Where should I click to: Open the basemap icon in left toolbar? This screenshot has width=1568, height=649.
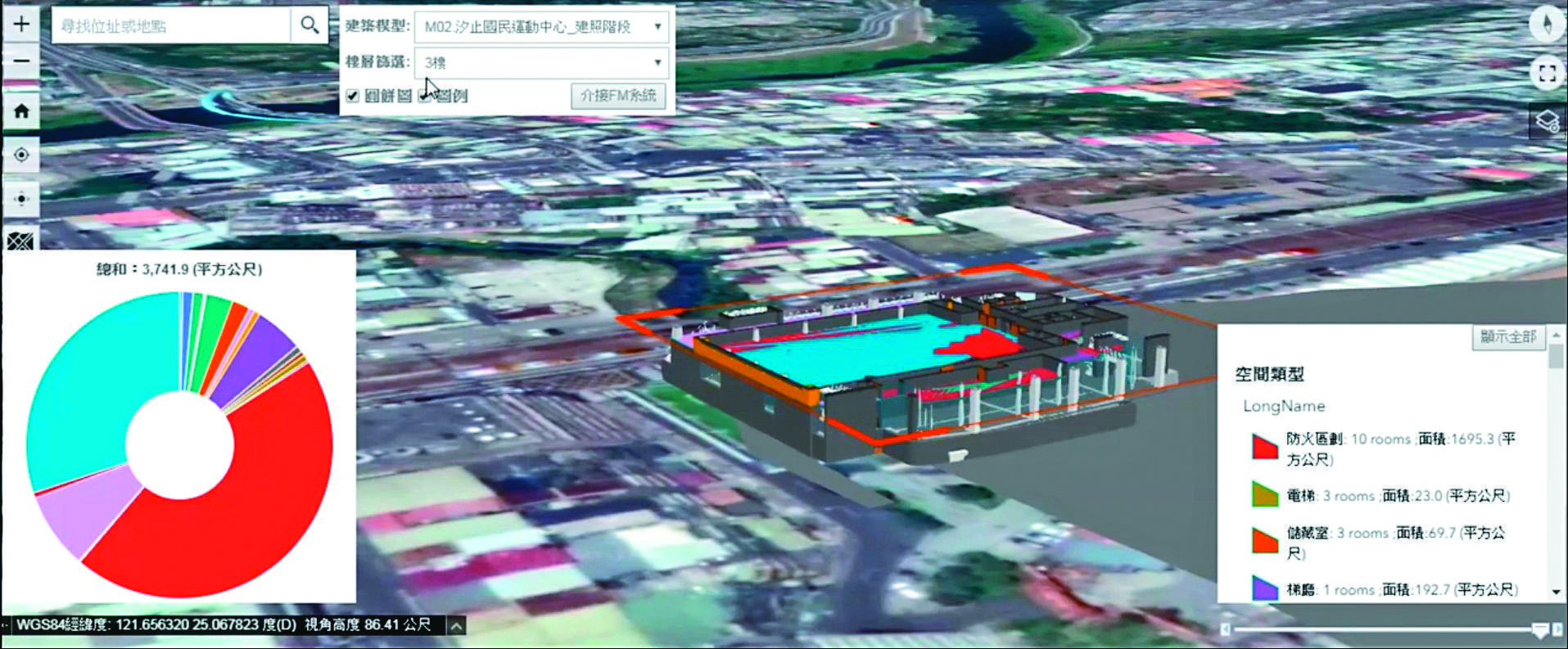tap(21, 240)
